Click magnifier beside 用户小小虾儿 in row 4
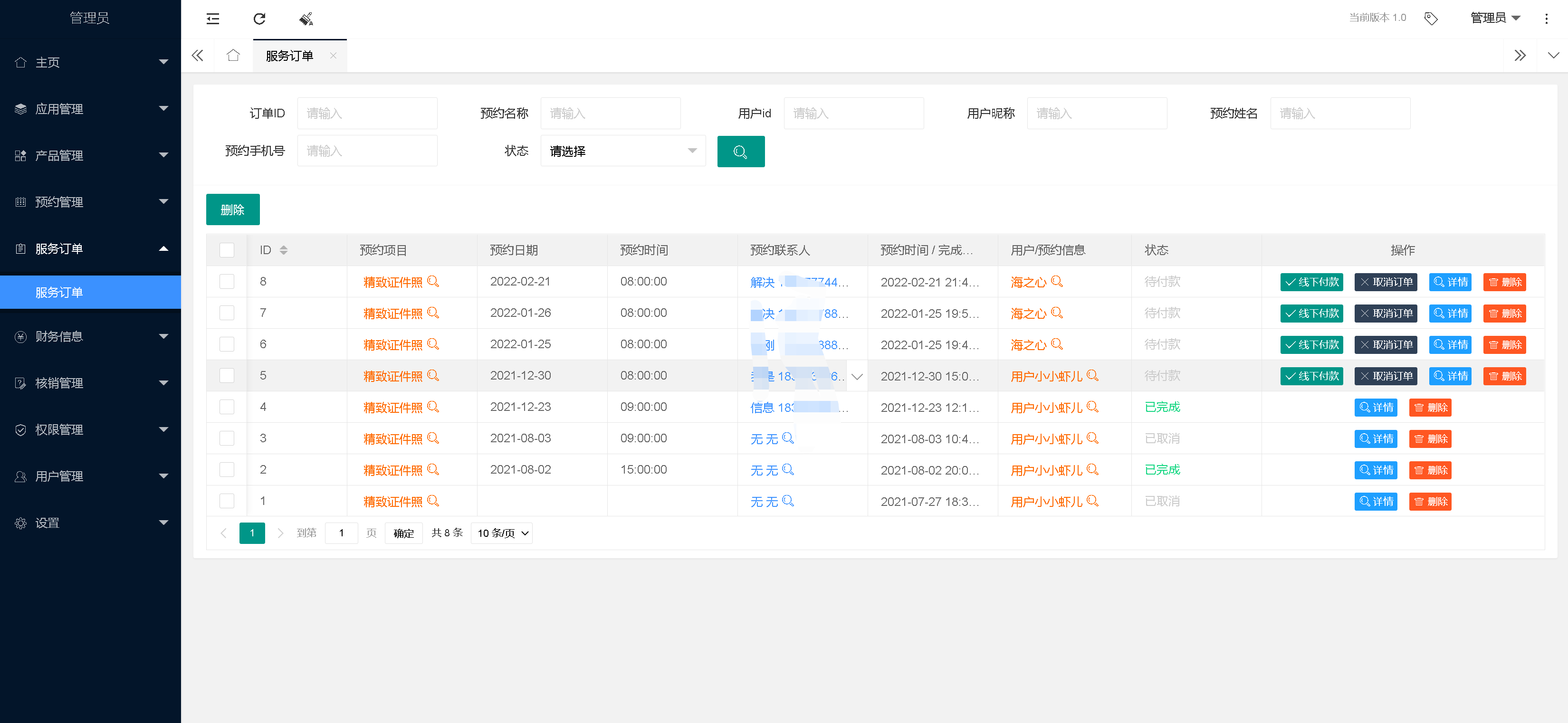The height and width of the screenshot is (723, 1568). pyautogui.click(x=1092, y=407)
